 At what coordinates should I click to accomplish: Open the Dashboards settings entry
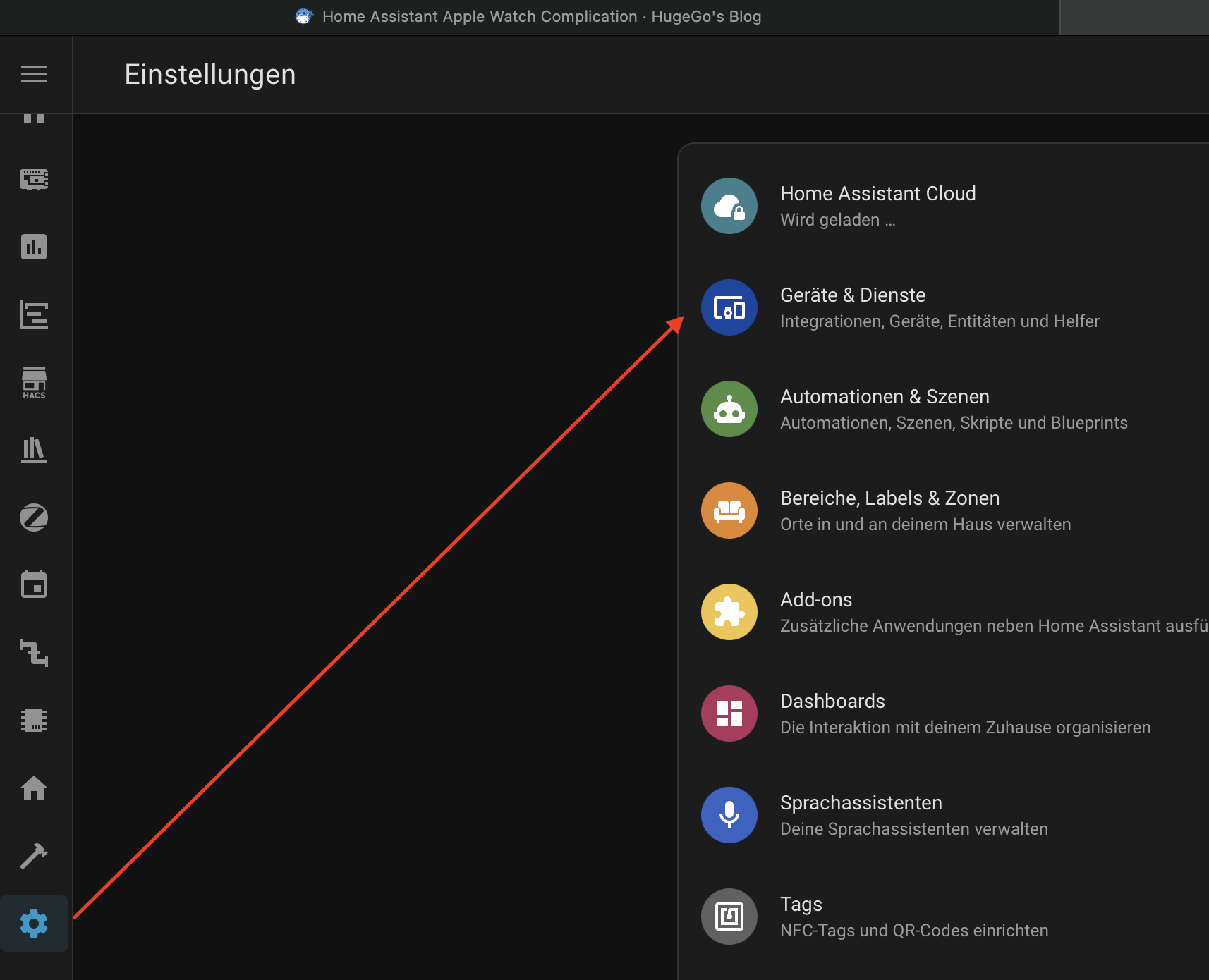pos(832,713)
